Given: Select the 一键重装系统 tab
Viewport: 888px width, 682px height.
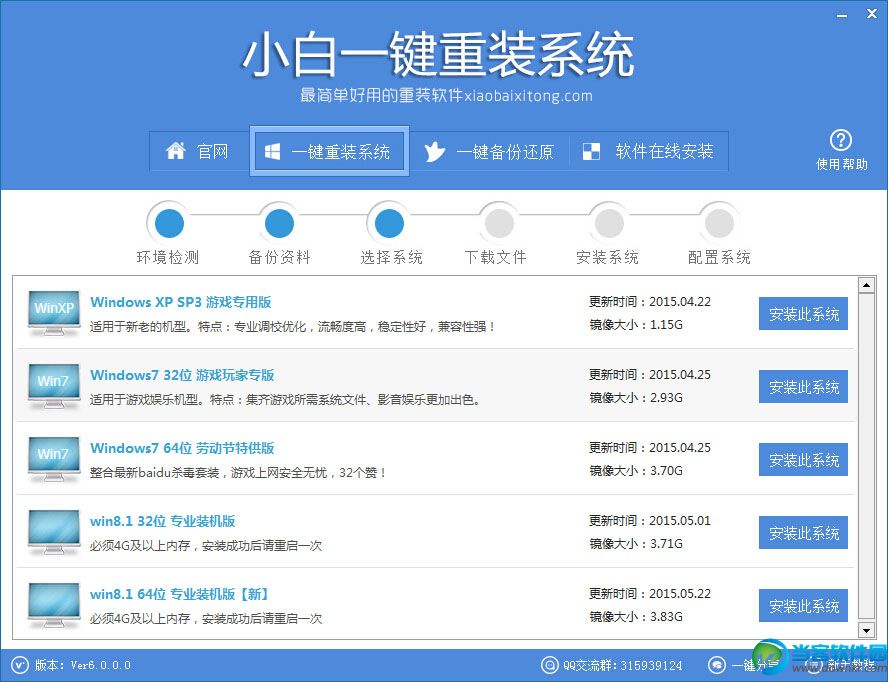Looking at the screenshot, I should coord(329,151).
